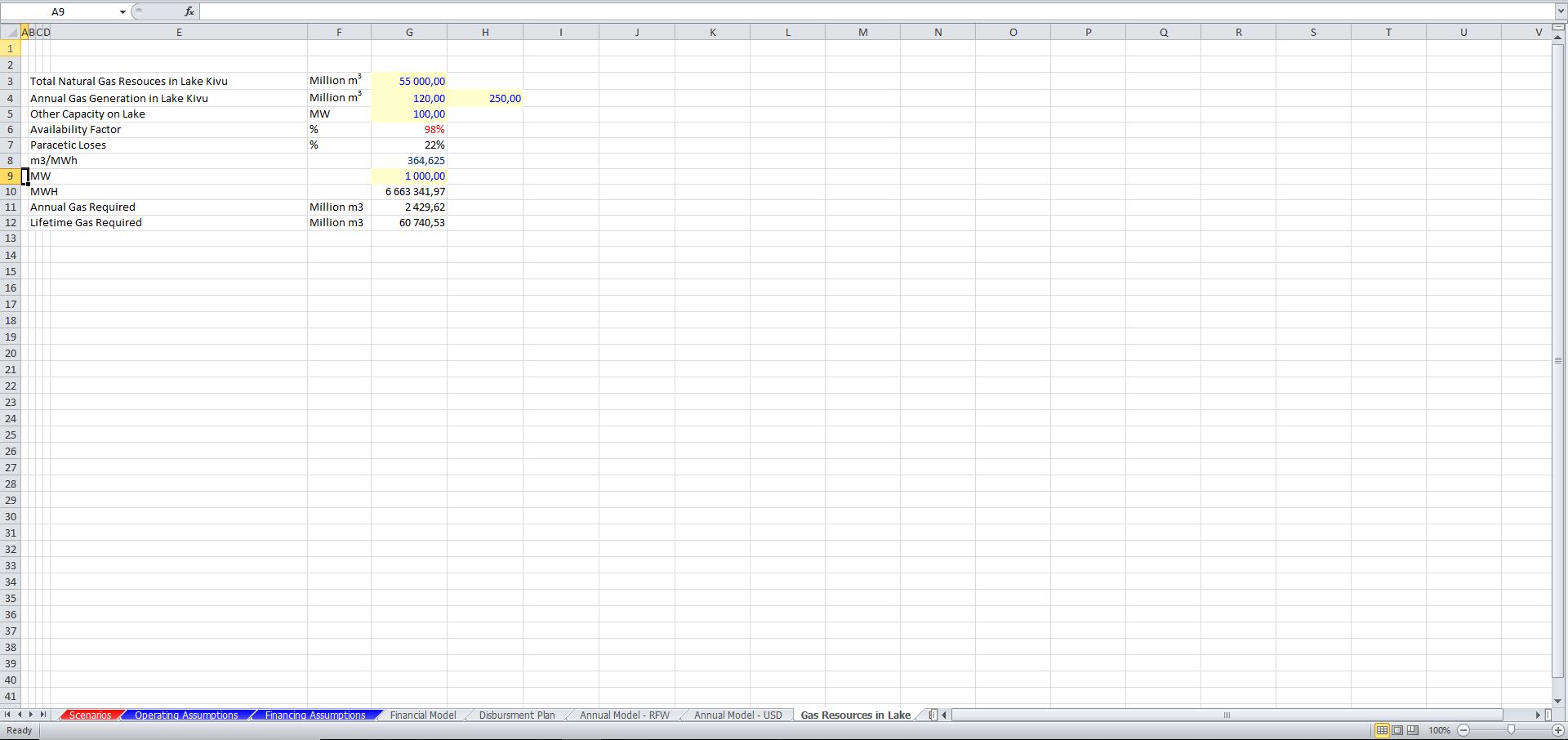Select column G header
This screenshot has height=740, width=1568.
pos(409,32)
